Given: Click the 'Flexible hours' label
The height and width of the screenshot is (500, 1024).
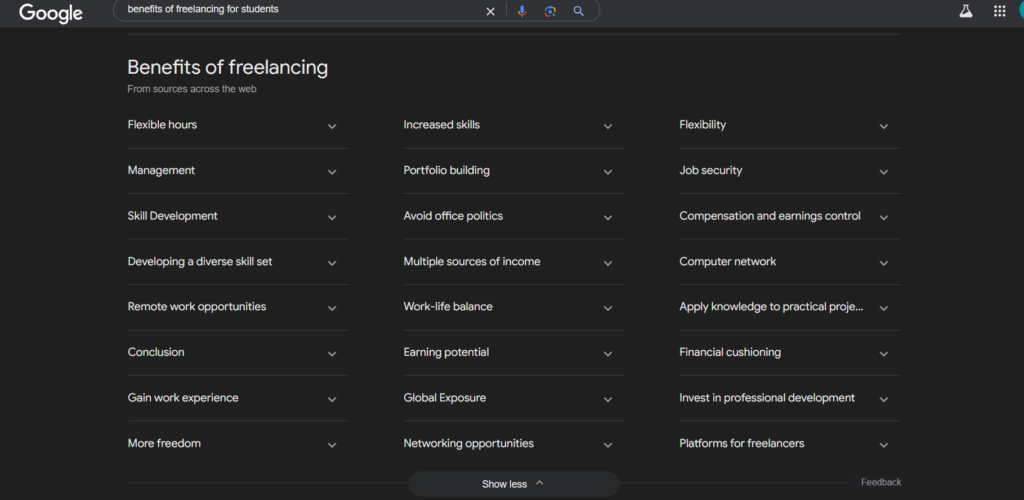Looking at the screenshot, I should (x=162, y=125).
